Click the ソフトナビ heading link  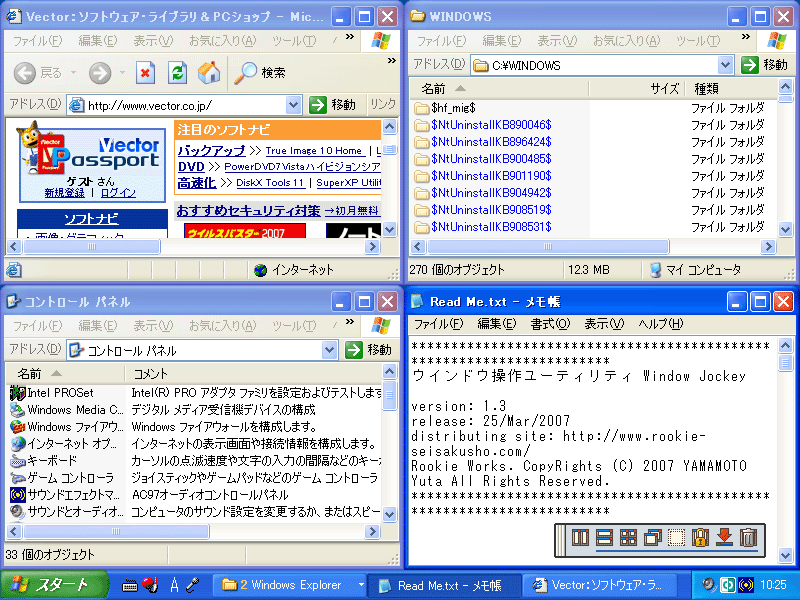tap(91, 219)
